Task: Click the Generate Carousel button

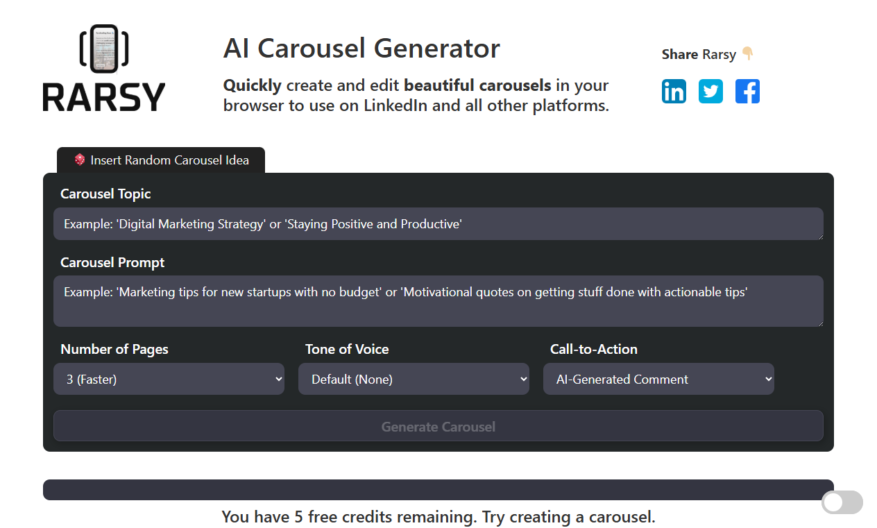Action: point(438,426)
